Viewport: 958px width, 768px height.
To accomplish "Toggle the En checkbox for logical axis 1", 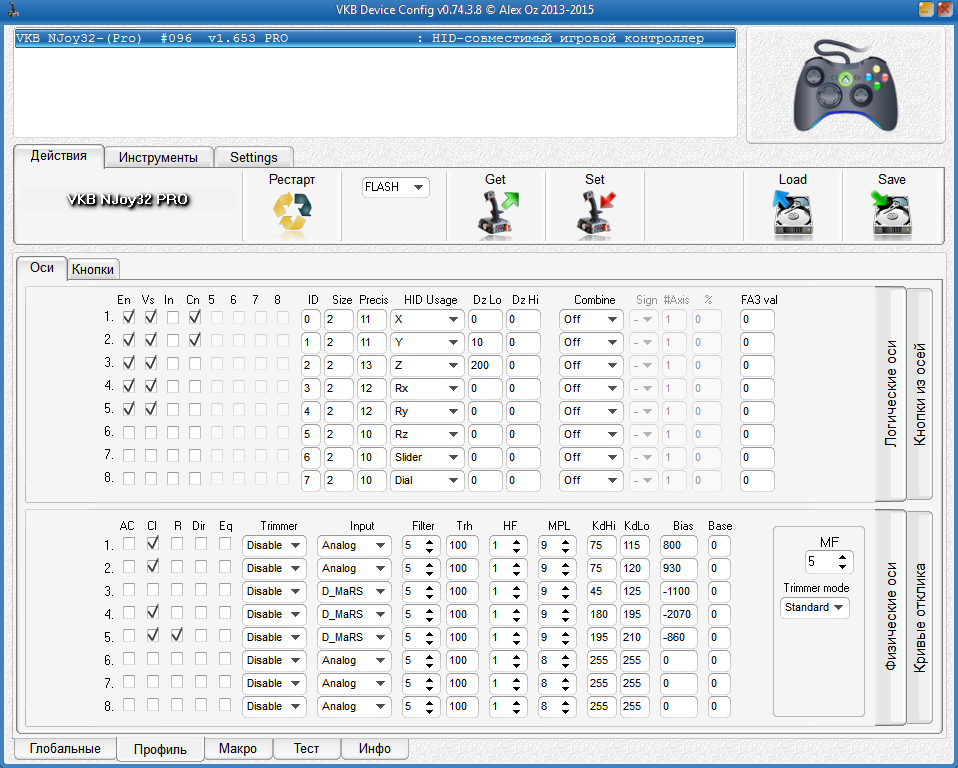I will pos(129,317).
